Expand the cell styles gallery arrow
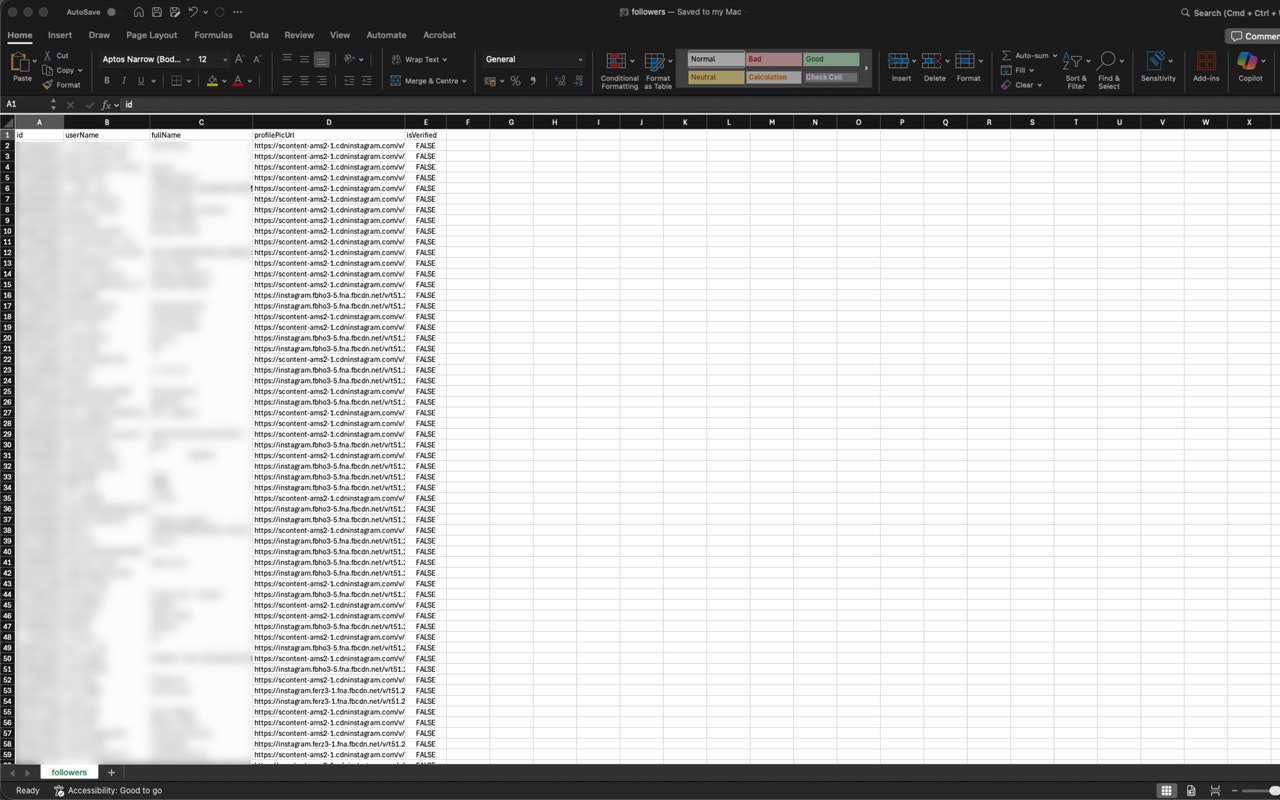Image resolution: width=1280 pixels, height=800 pixels. tap(866, 68)
